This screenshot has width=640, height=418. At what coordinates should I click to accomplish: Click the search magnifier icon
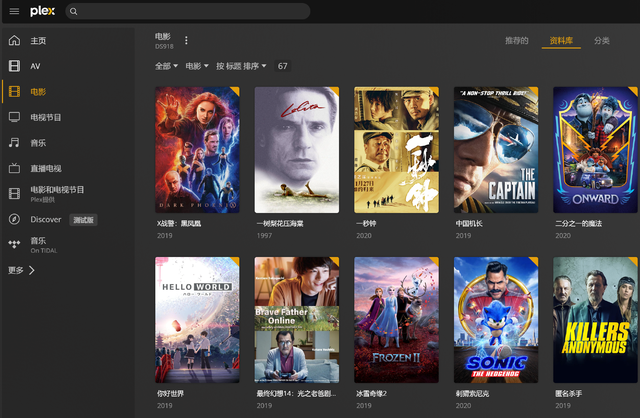click(73, 11)
